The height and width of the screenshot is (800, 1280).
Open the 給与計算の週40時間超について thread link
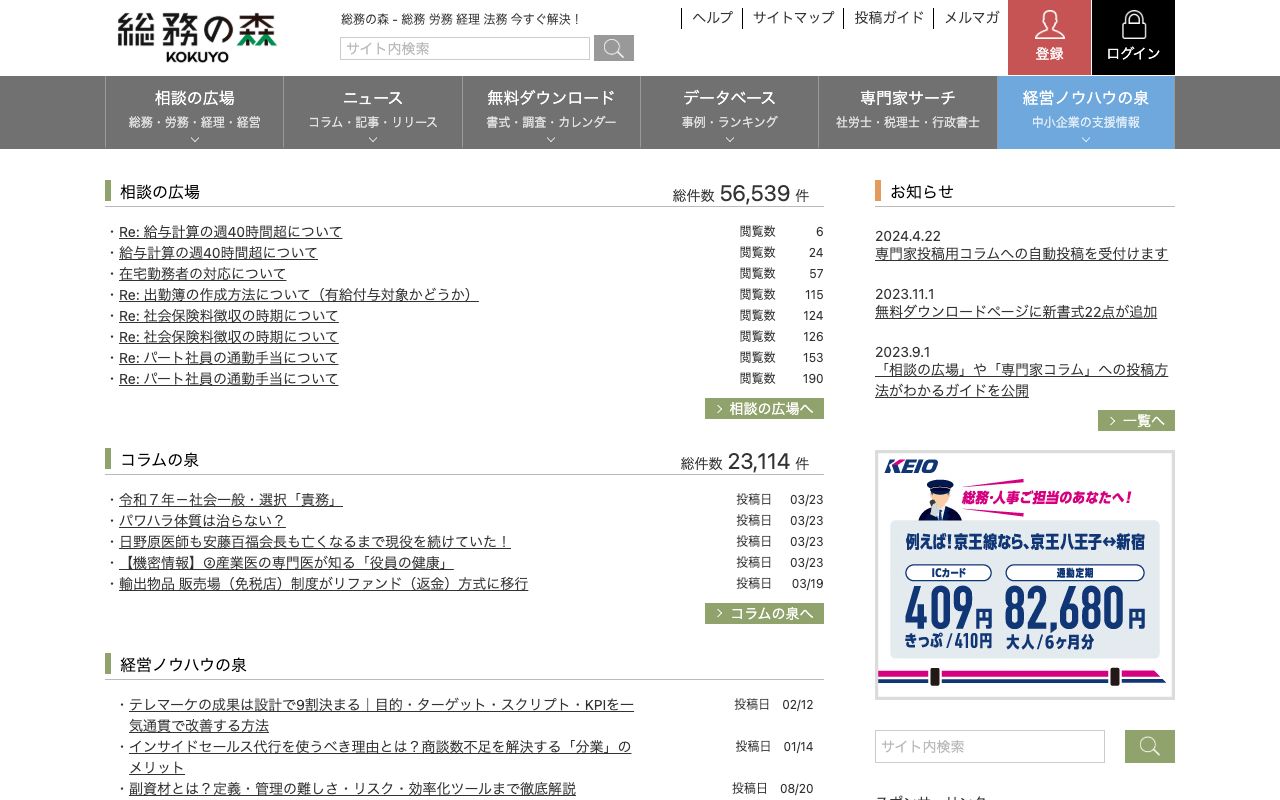217,252
